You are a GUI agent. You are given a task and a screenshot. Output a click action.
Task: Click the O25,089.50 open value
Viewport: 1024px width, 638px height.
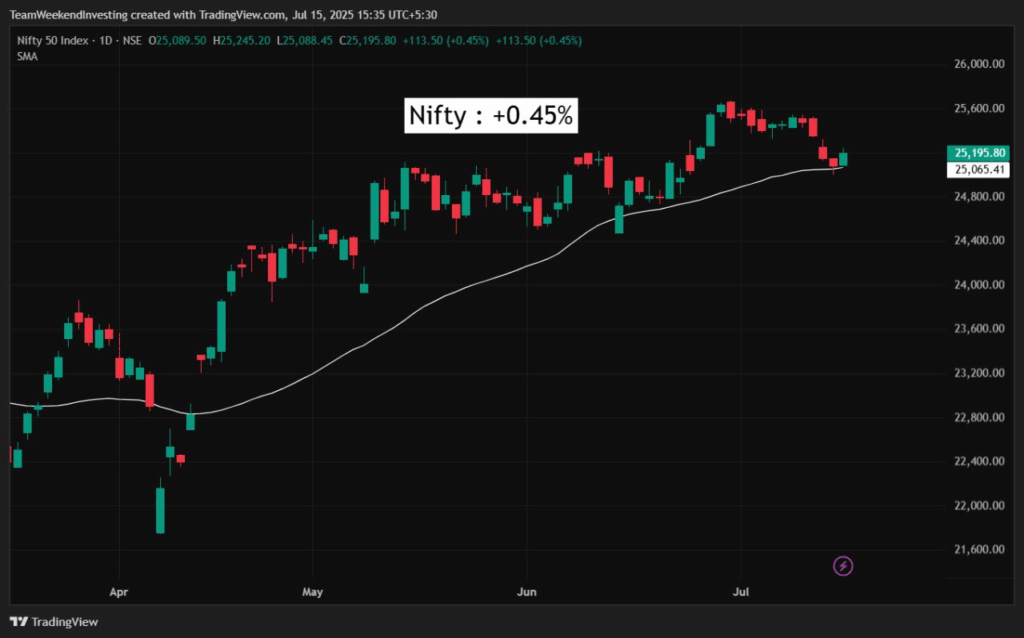coord(177,40)
